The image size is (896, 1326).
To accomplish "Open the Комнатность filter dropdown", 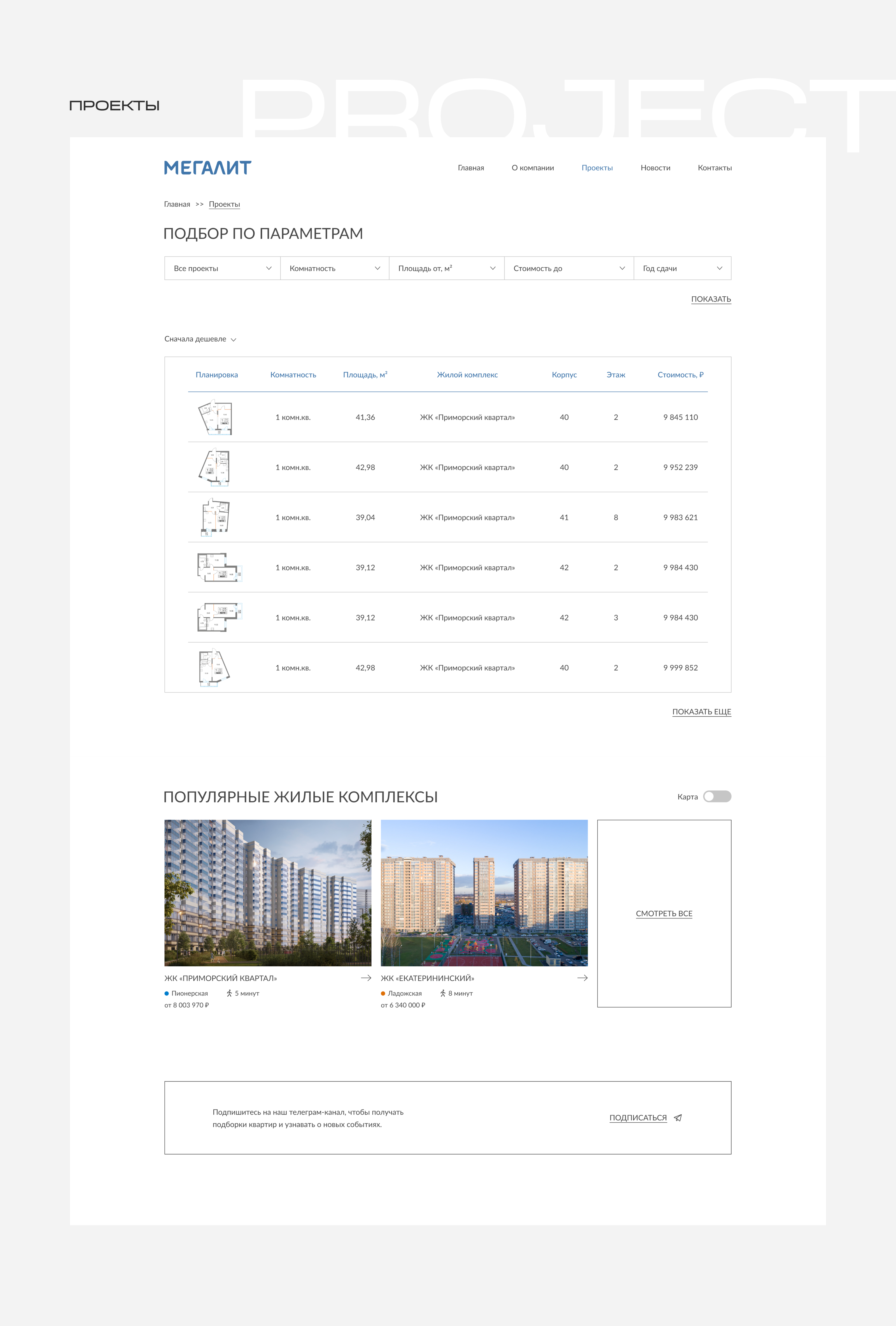I will tap(334, 268).
